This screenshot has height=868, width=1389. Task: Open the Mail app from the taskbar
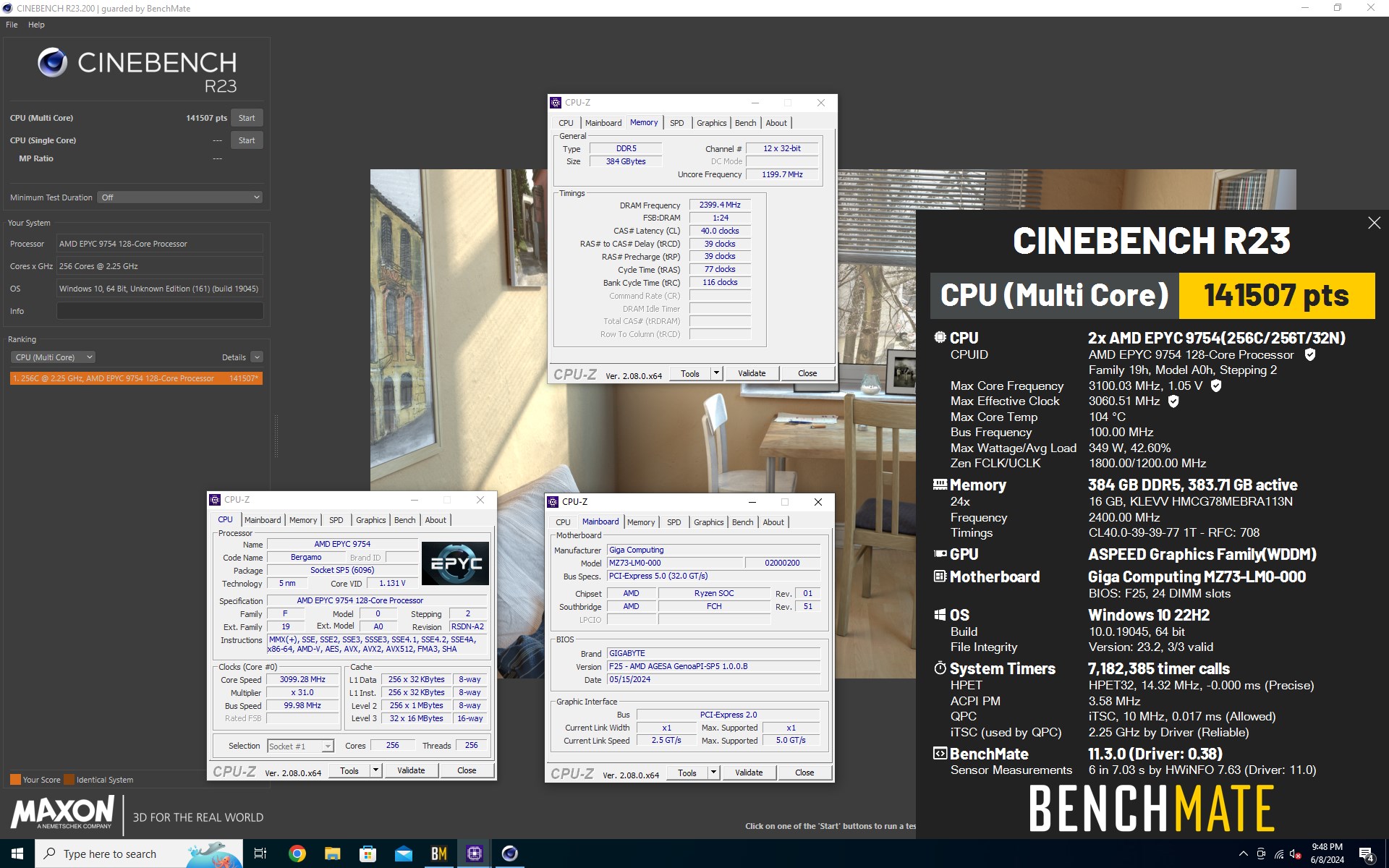pos(403,854)
